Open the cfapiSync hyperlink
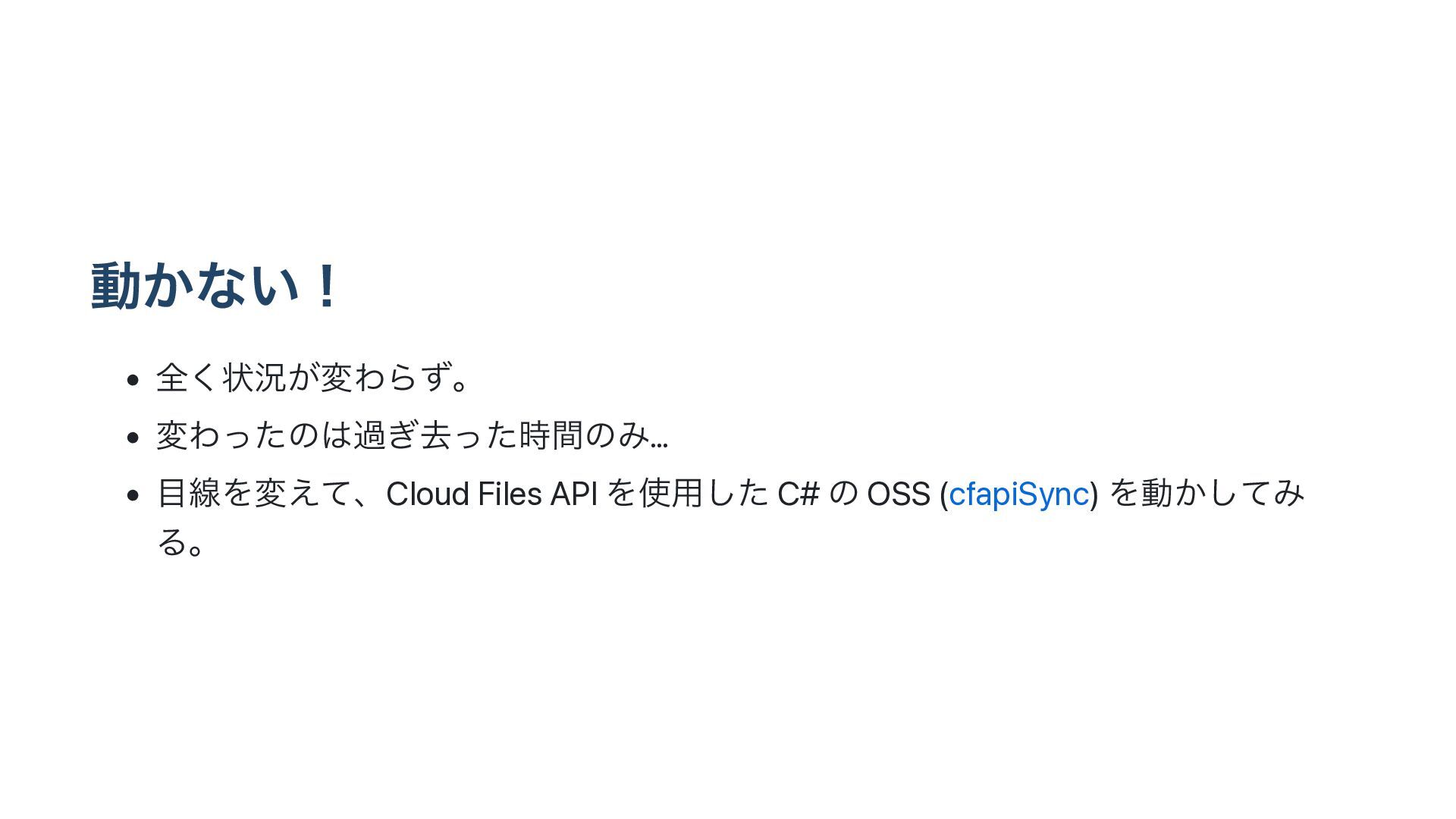The height and width of the screenshot is (819, 1456). point(1018,494)
